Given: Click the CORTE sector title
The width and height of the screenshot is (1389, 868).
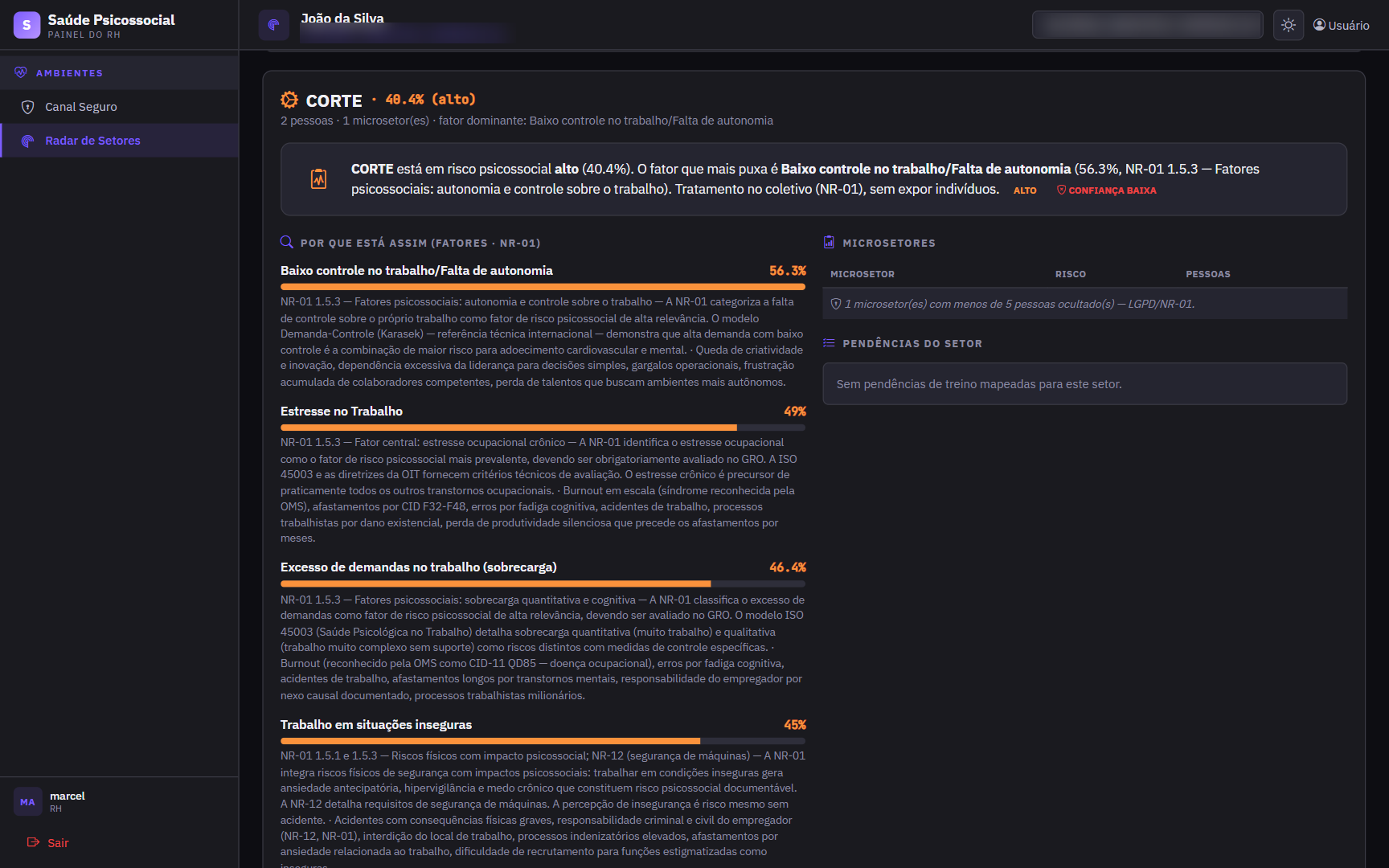Looking at the screenshot, I should pos(334,100).
